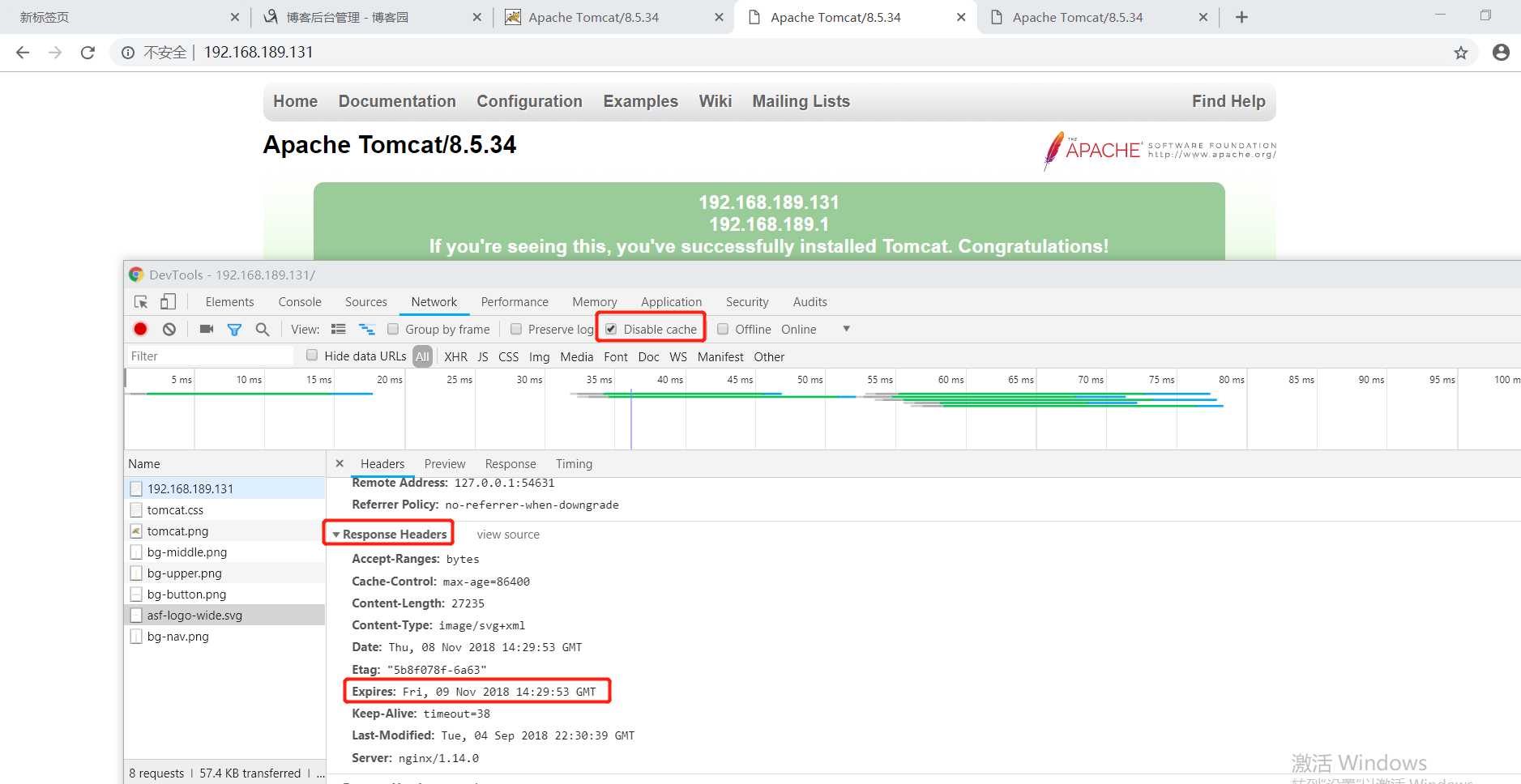Open the Audits panel
The image size is (1521, 784).
(810, 302)
